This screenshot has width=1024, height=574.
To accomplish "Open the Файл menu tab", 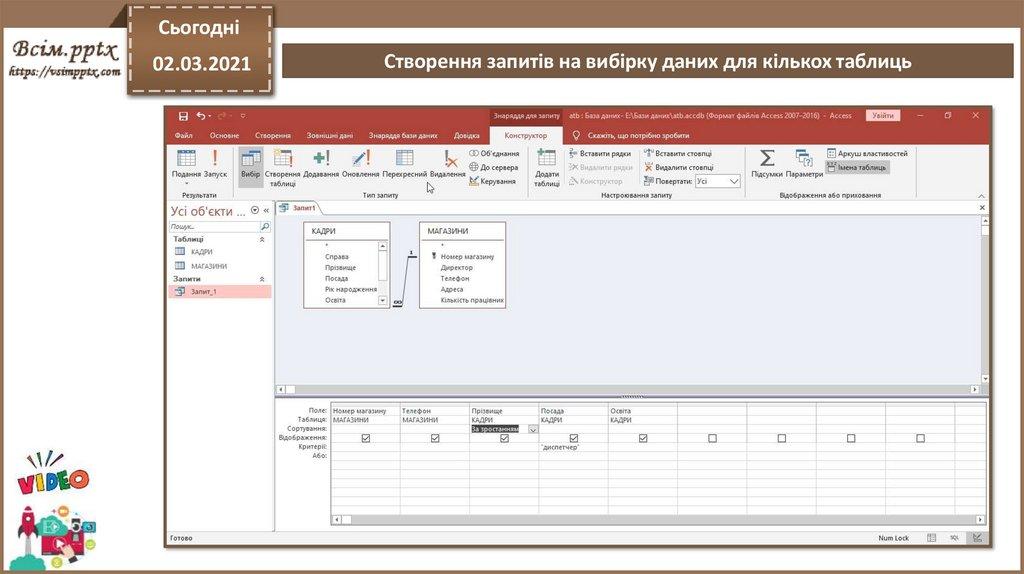I will tap(184, 135).
